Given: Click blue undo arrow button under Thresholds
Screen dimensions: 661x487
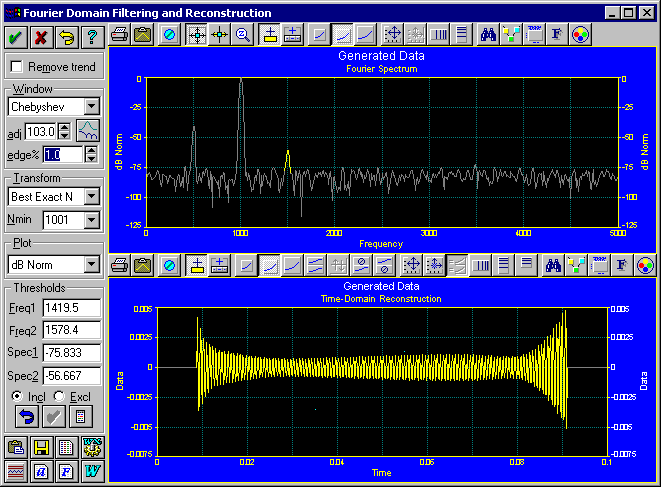Looking at the screenshot, I should [x=27, y=417].
